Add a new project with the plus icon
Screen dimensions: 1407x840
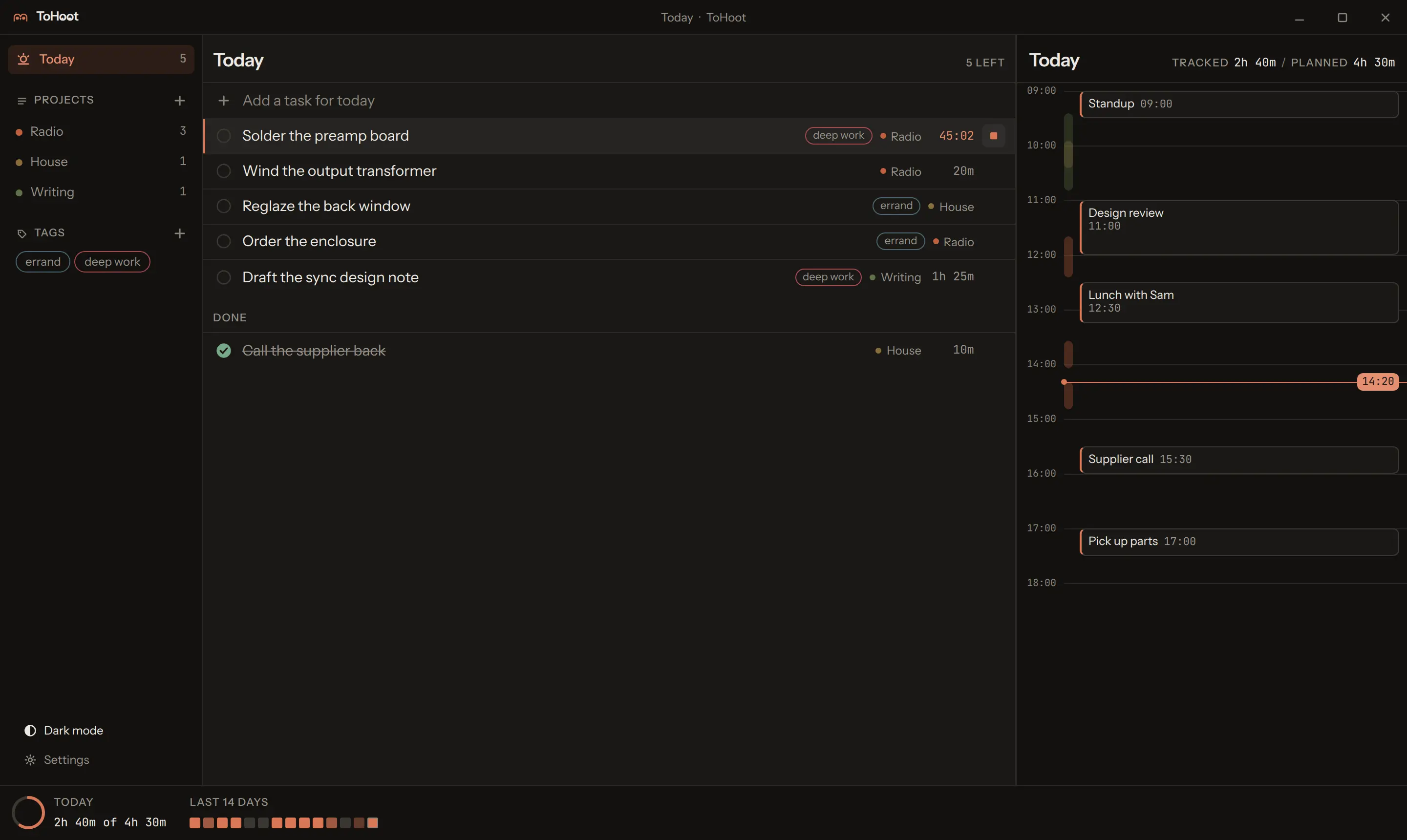pos(179,100)
